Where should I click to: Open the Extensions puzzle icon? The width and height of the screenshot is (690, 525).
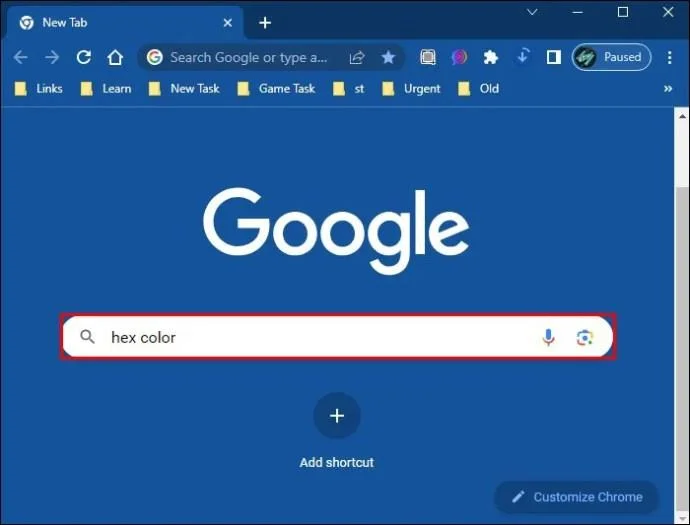coord(490,57)
